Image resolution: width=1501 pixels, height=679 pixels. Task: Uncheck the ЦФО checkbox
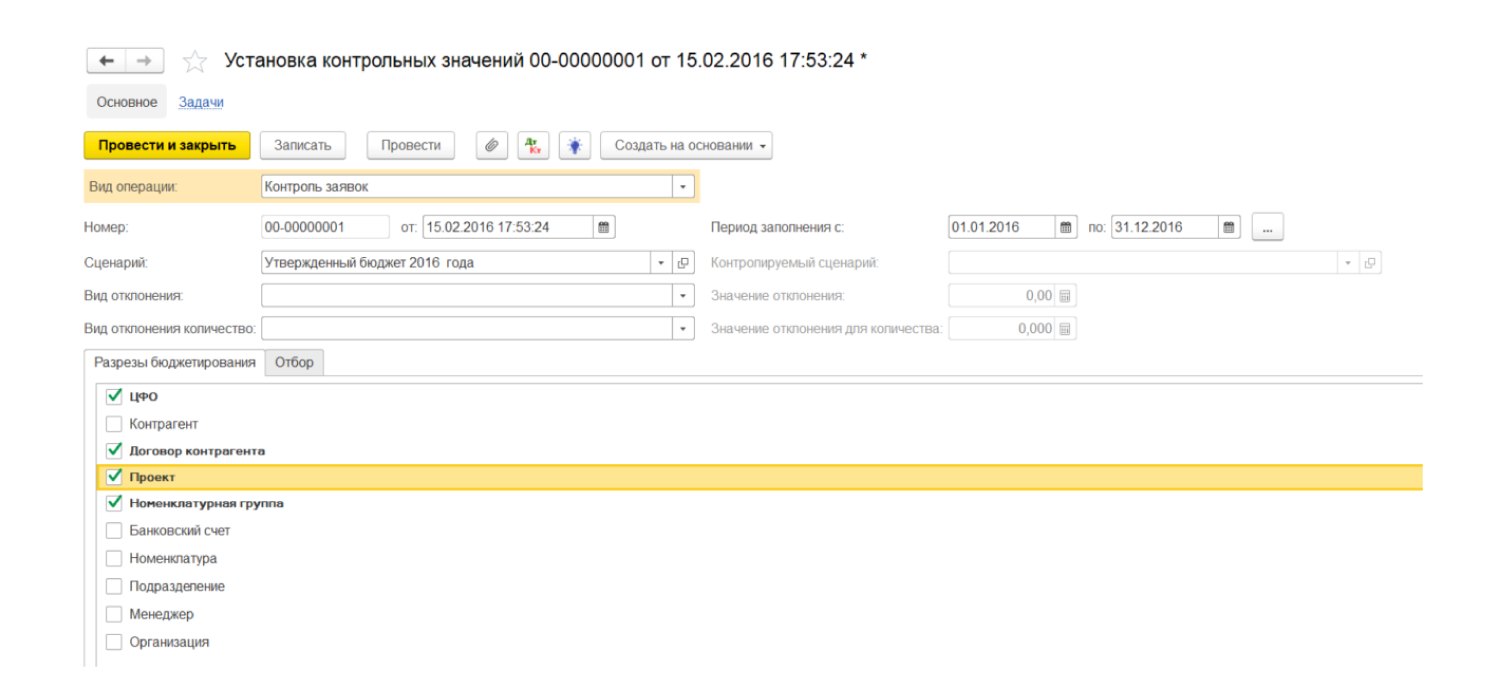(114, 396)
